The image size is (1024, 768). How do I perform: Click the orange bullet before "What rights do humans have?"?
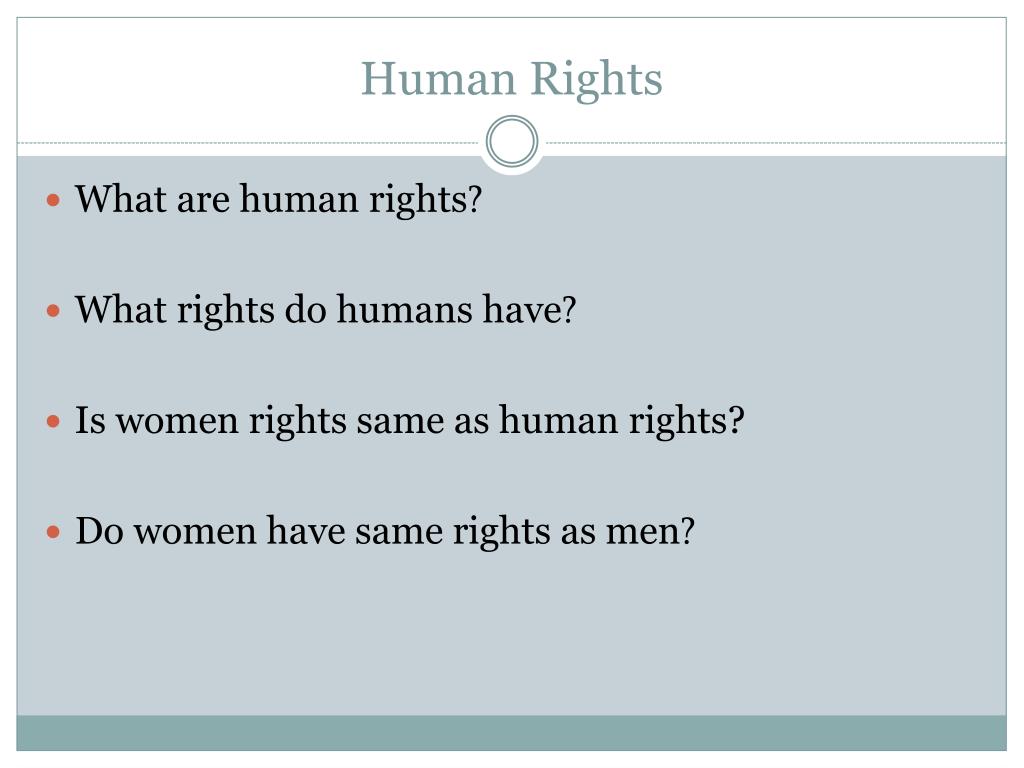54,311
